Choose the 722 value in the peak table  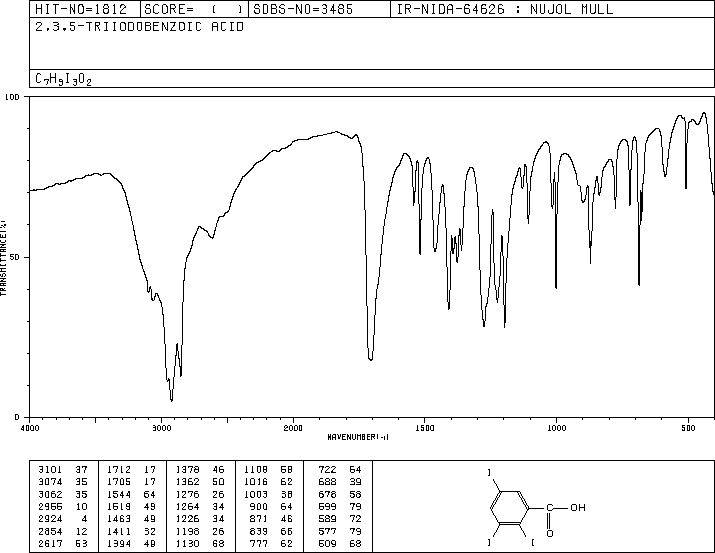[327, 470]
